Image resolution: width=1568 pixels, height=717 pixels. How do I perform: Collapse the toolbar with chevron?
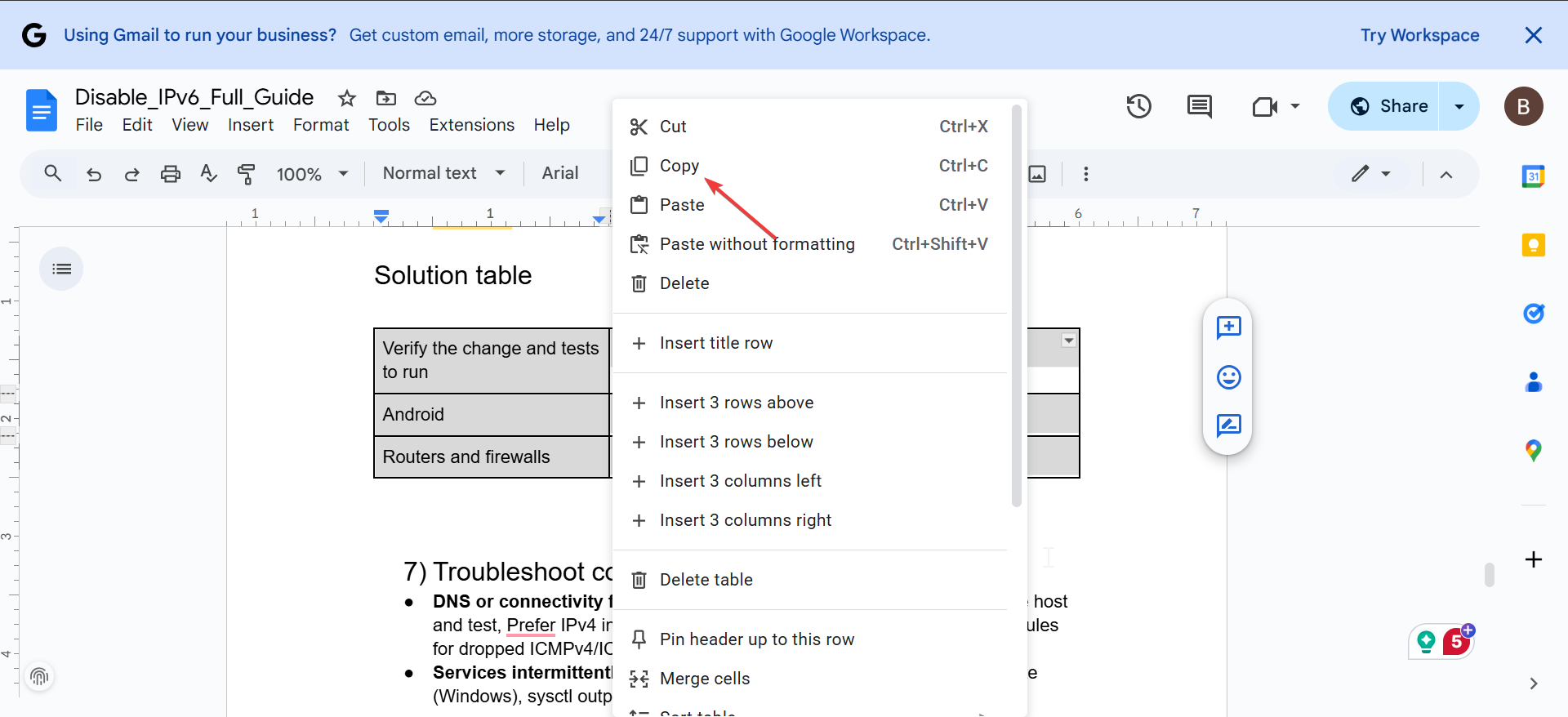pyautogui.click(x=1445, y=174)
